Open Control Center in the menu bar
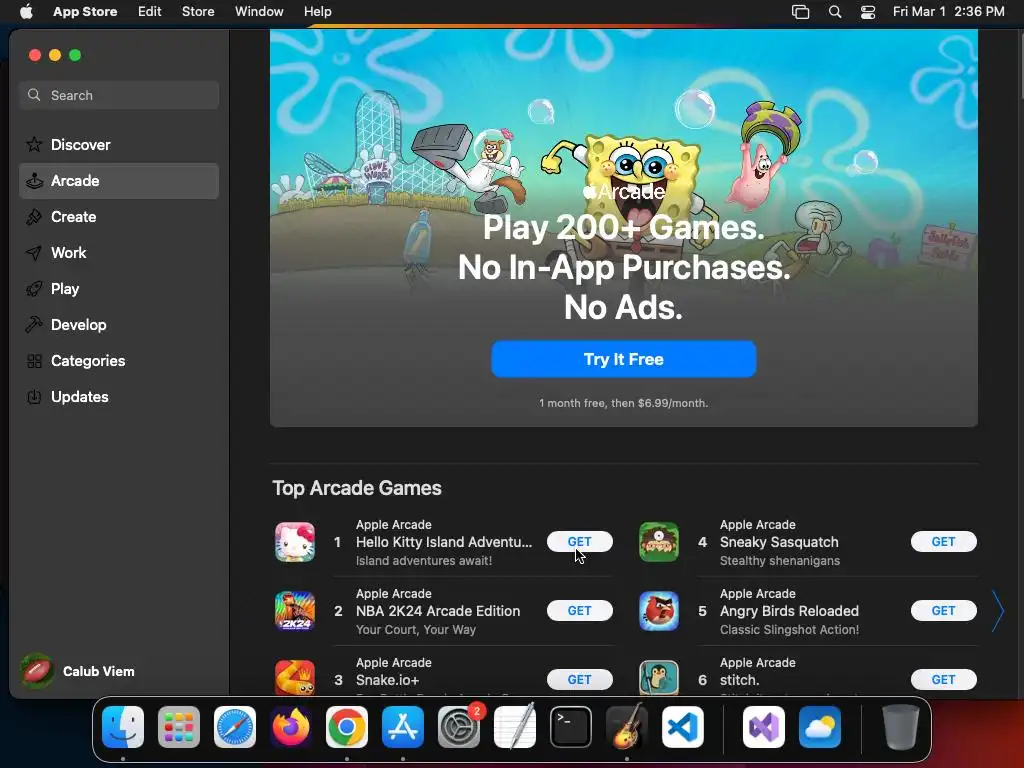1024x768 pixels. click(868, 12)
